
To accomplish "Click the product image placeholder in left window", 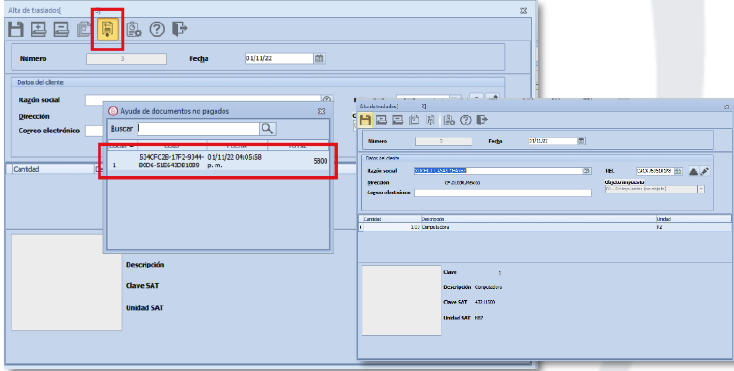I will [66, 283].
